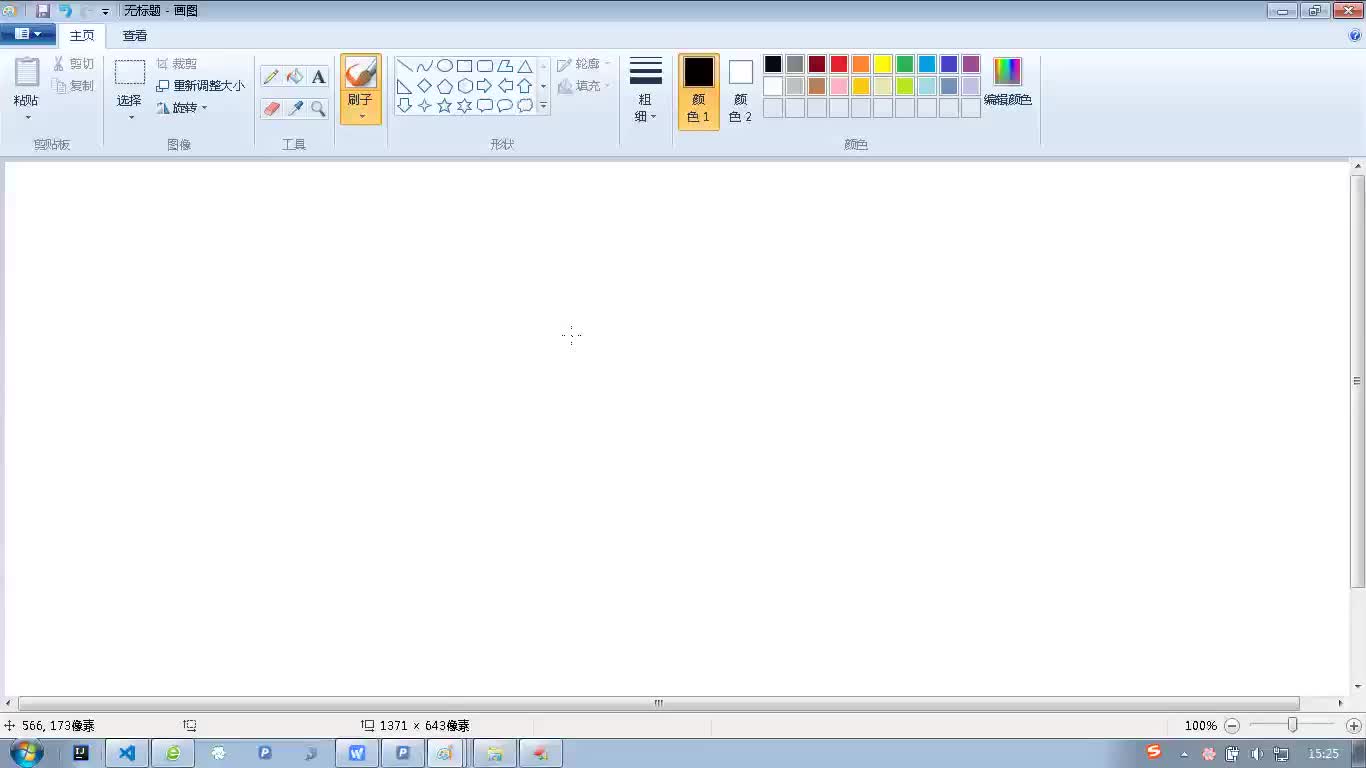Switch to the View (查看) tab
Image resolution: width=1366 pixels, height=768 pixels.
[x=135, y=35]
